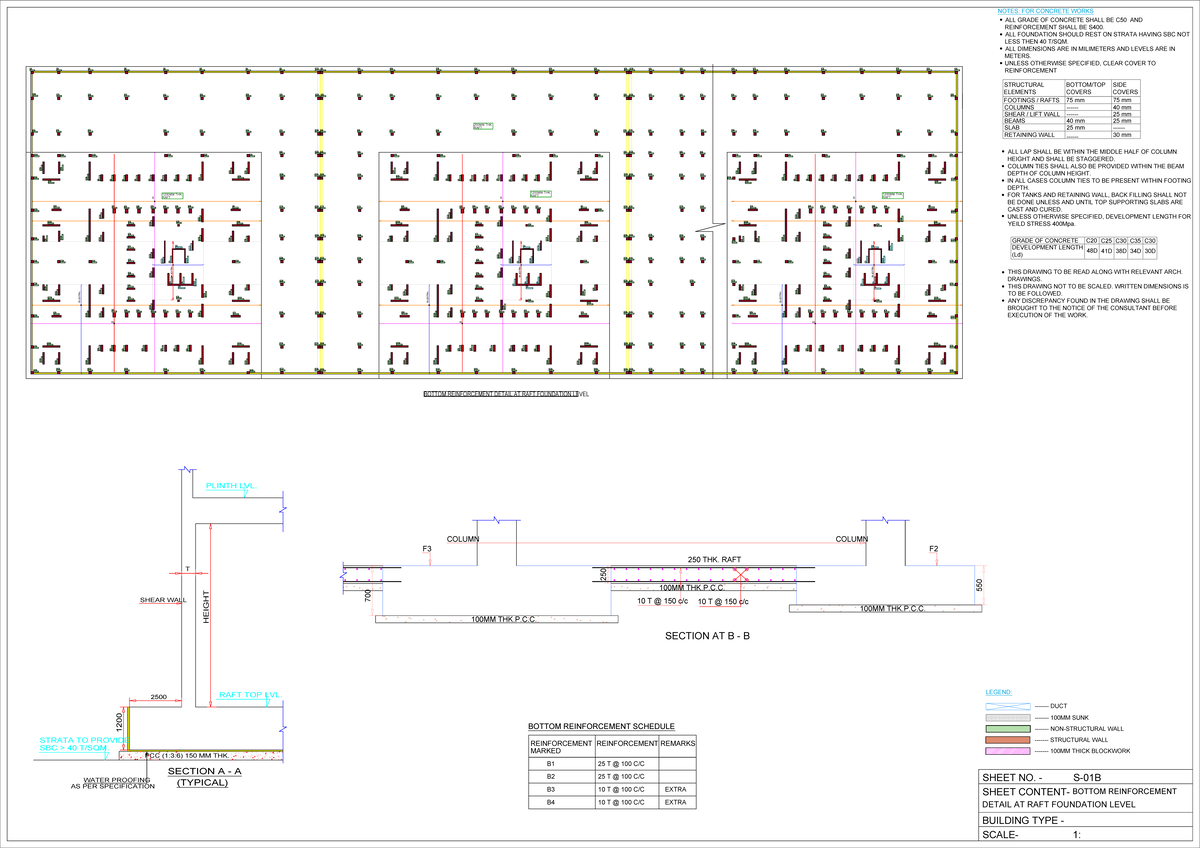
Task: Toggle the yellow grid strip highlight on the plan
Action: coord(321,220)
